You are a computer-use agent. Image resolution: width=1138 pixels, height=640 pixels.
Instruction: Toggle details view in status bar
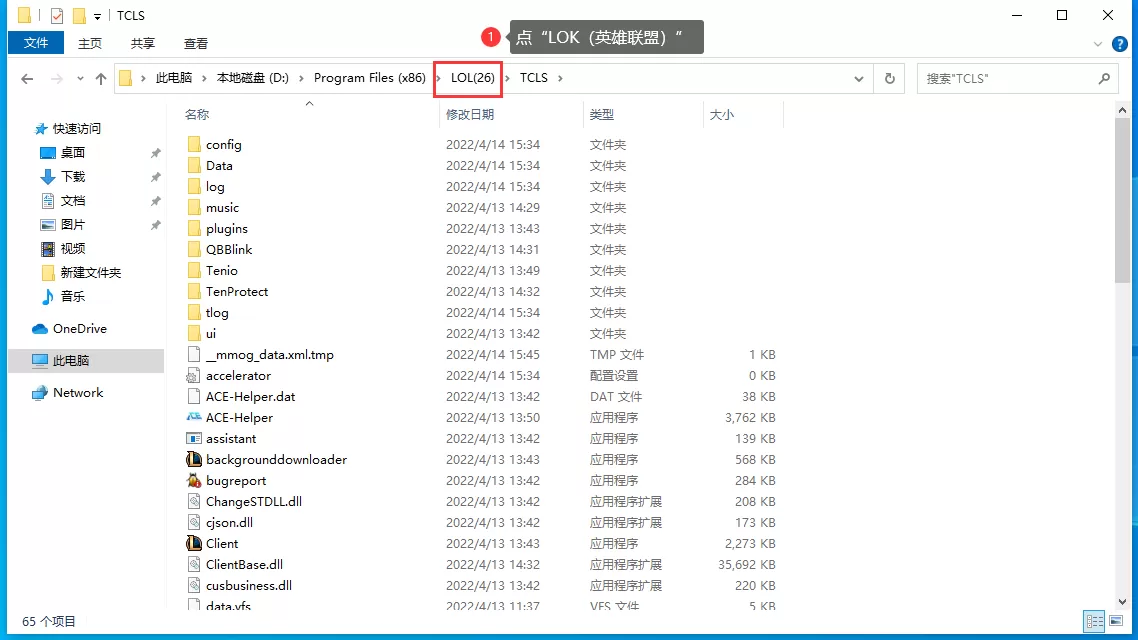click(1094, 621)
